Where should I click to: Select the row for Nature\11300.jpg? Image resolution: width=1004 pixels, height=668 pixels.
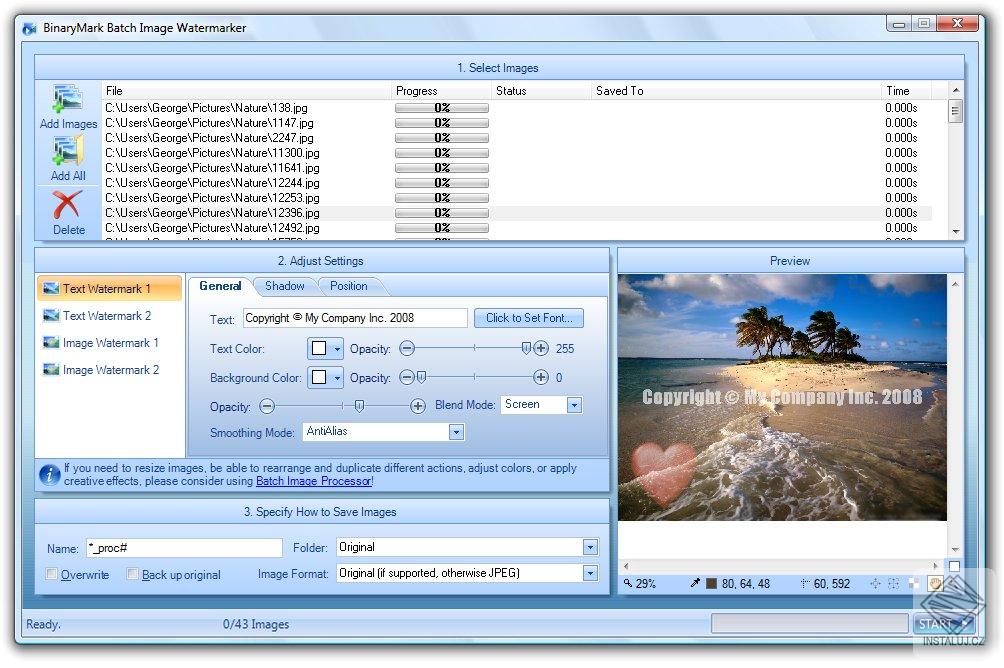pos(517,152)
